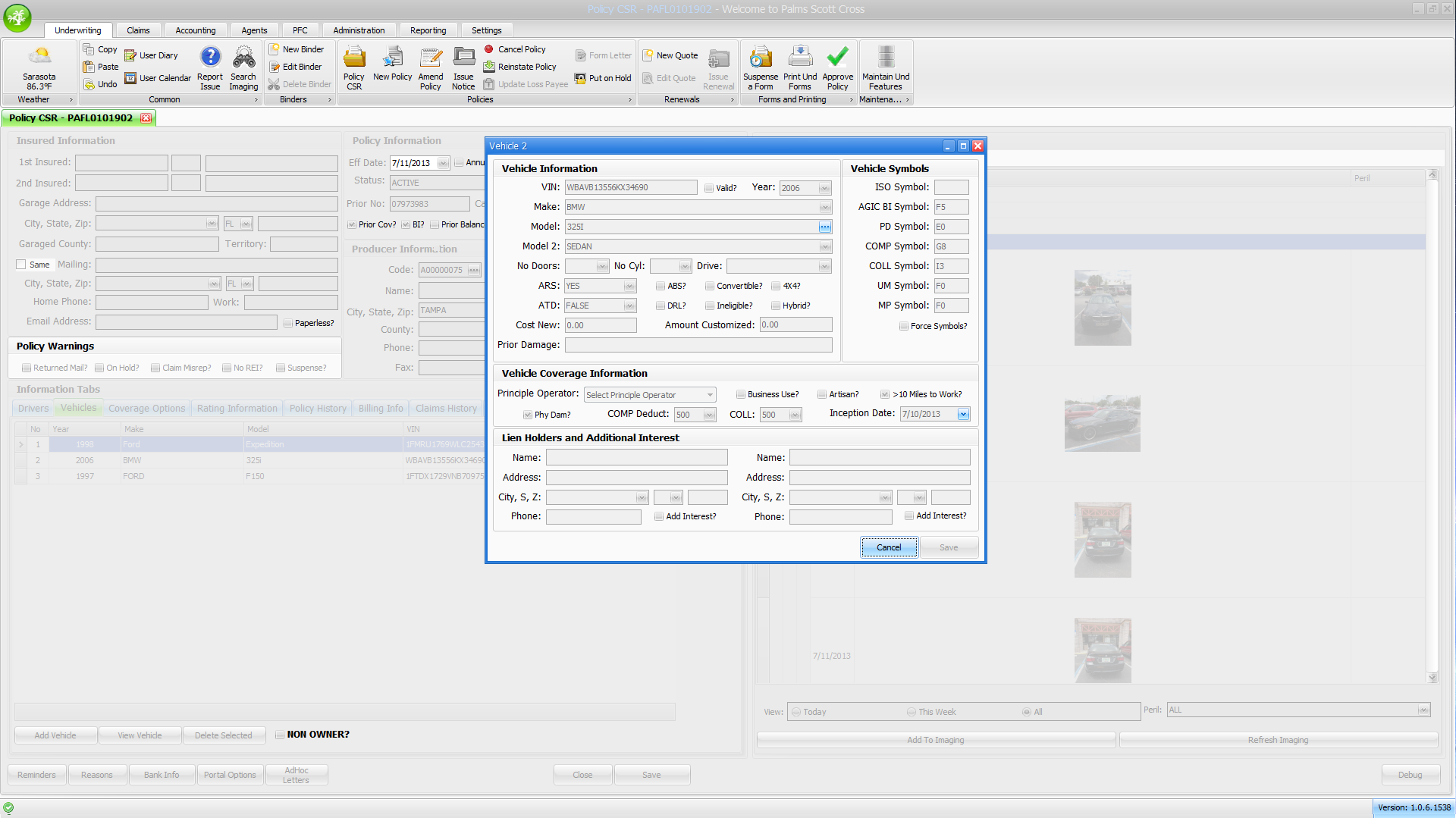
Task: Open the COMP Deduct dropdown
Action: [x=709, y=415]
